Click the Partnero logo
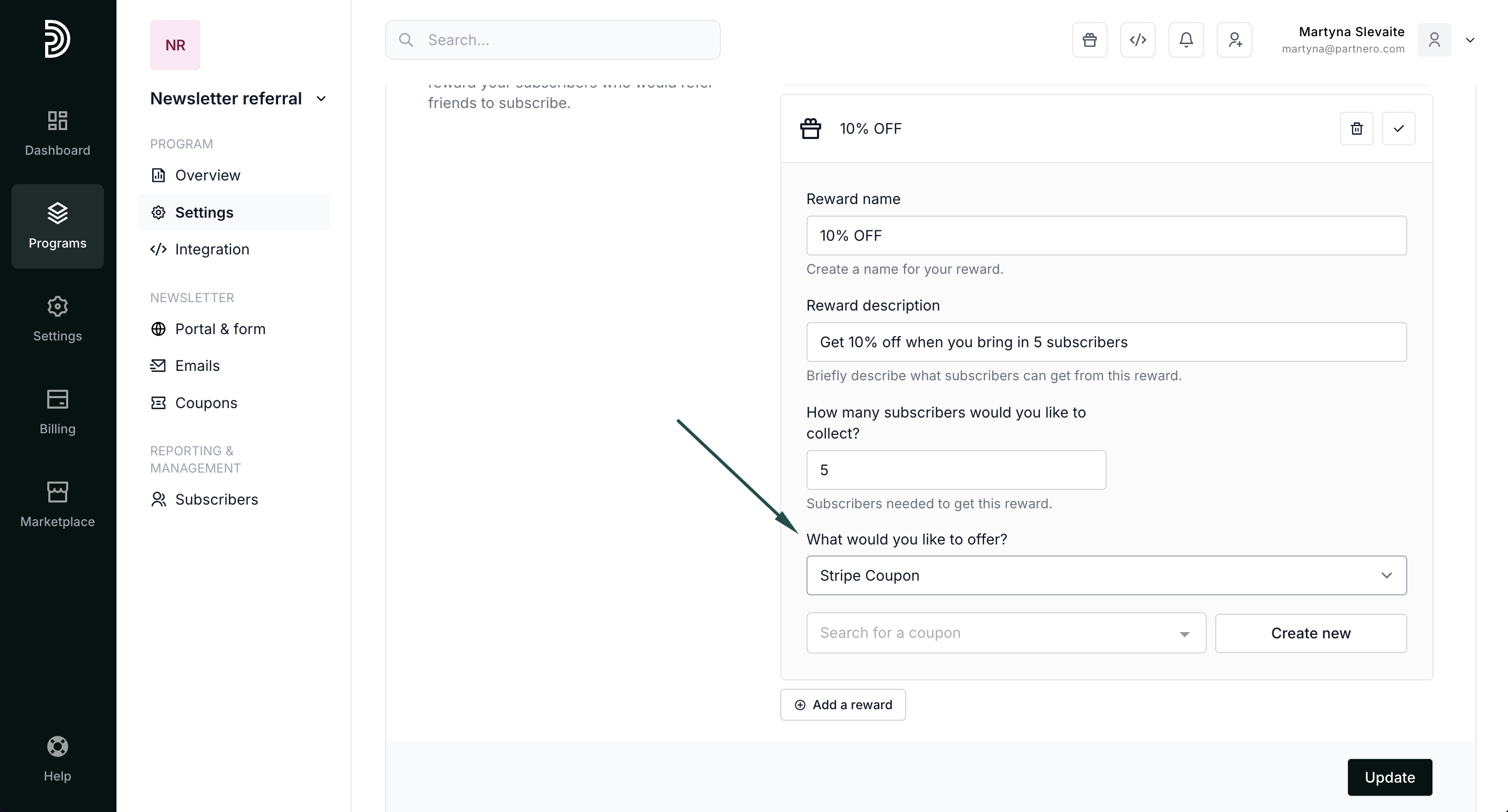 [x=57, y=39]
